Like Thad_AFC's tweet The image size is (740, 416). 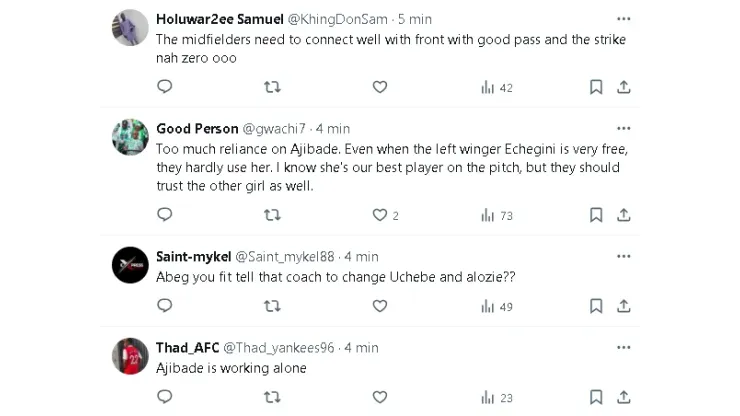pos(379,397)
